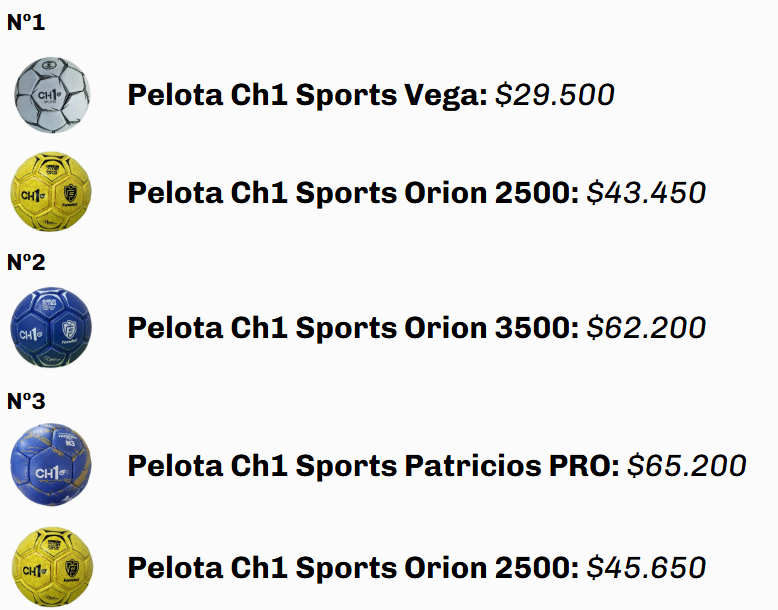Open the Pelota Ch1 Sports Vega title
The width and height of the screenshot is (778, 610).
307,95
